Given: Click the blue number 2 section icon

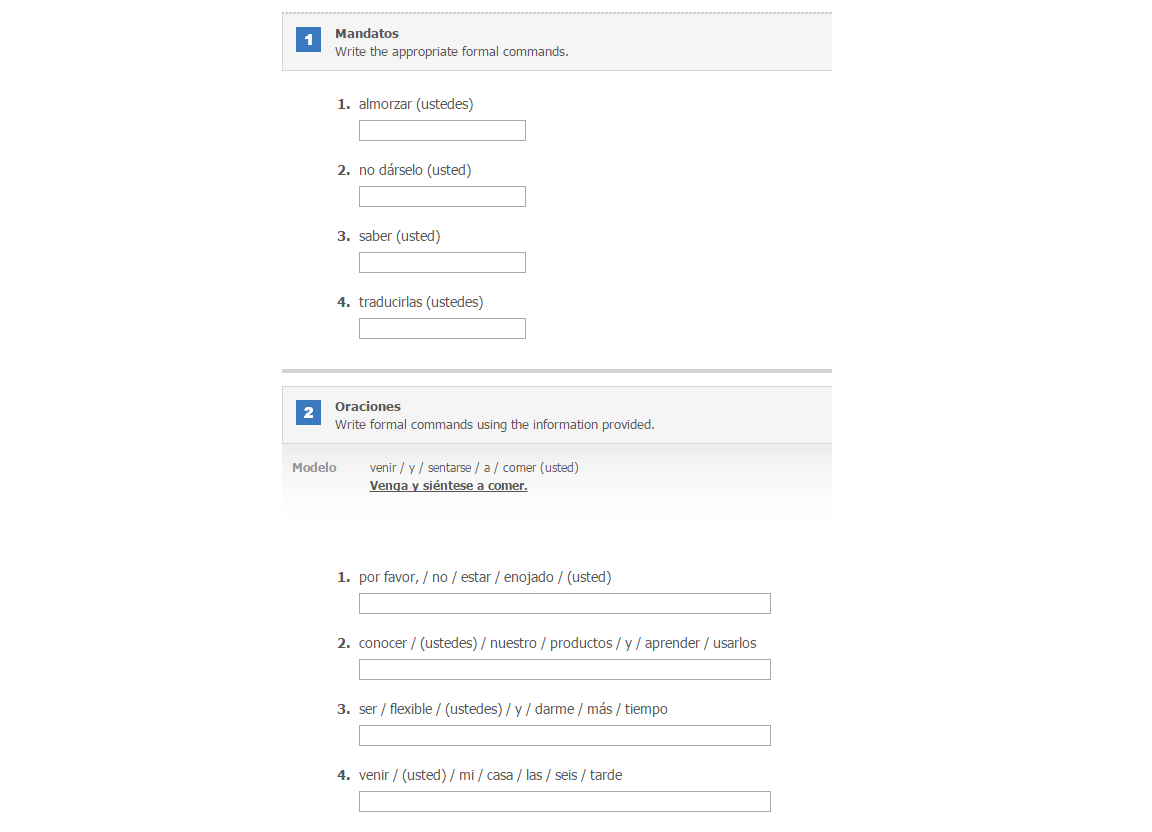Looking at the screenshot, I should (x=308, y=412).
